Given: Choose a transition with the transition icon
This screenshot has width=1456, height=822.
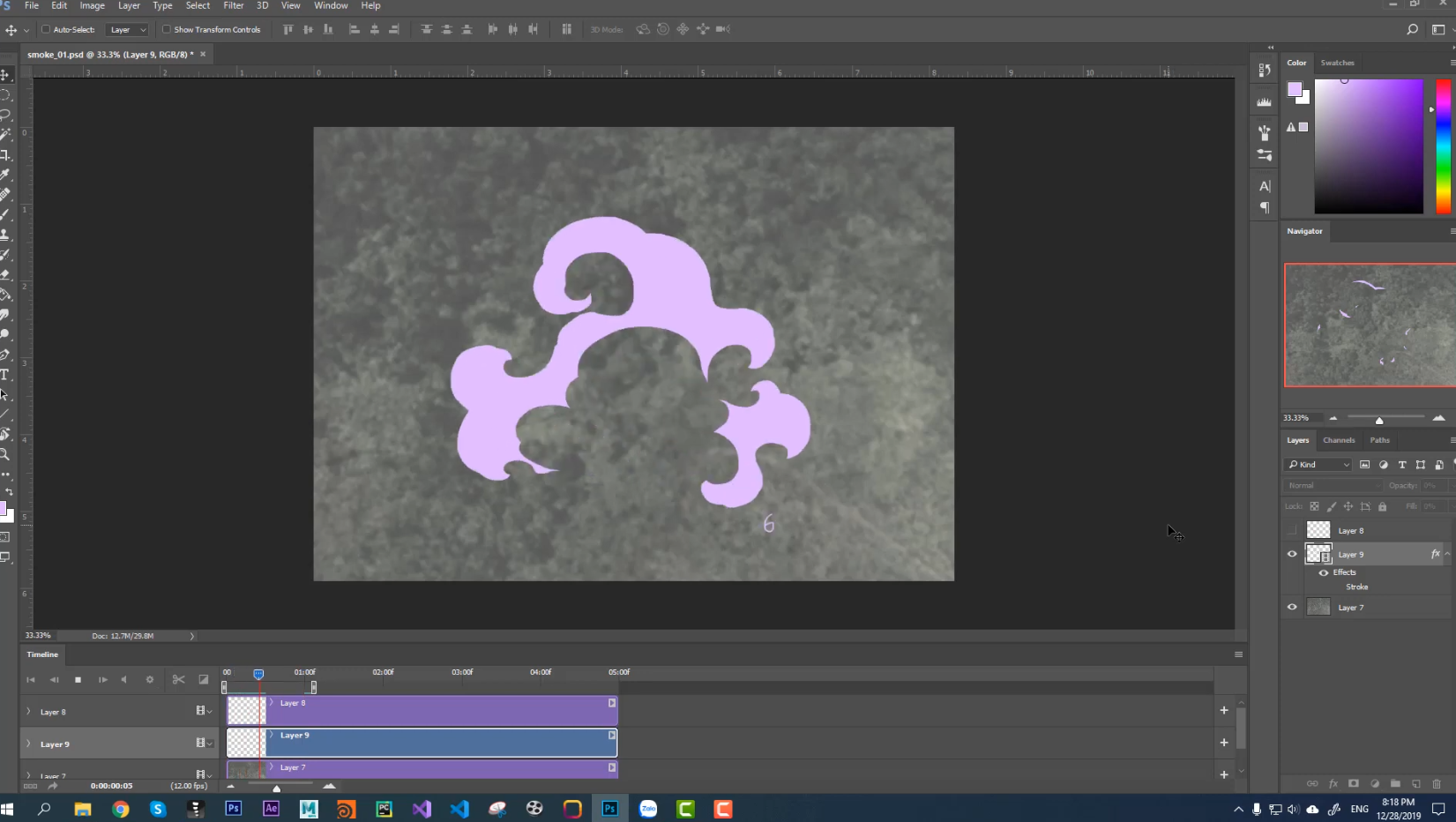Looking at the screenshot, I should click(204, 679).
